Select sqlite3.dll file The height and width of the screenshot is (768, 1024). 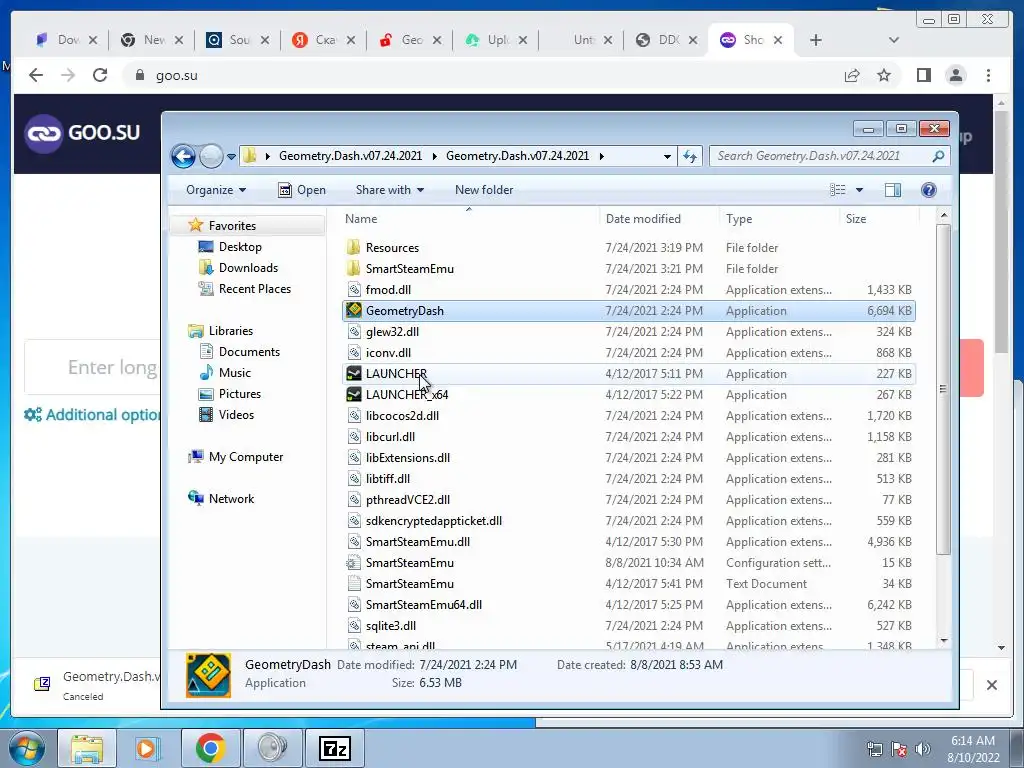[391, 626]
